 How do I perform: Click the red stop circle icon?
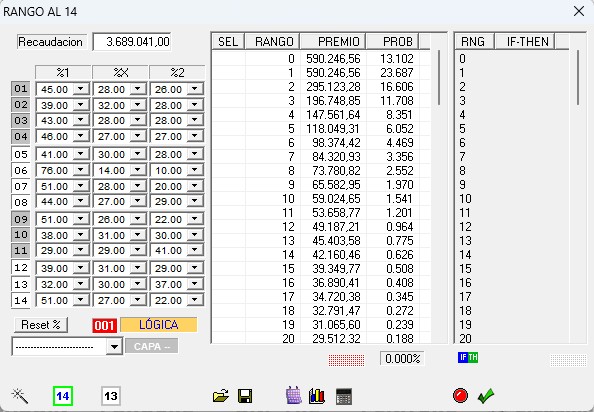pos(460,396)
